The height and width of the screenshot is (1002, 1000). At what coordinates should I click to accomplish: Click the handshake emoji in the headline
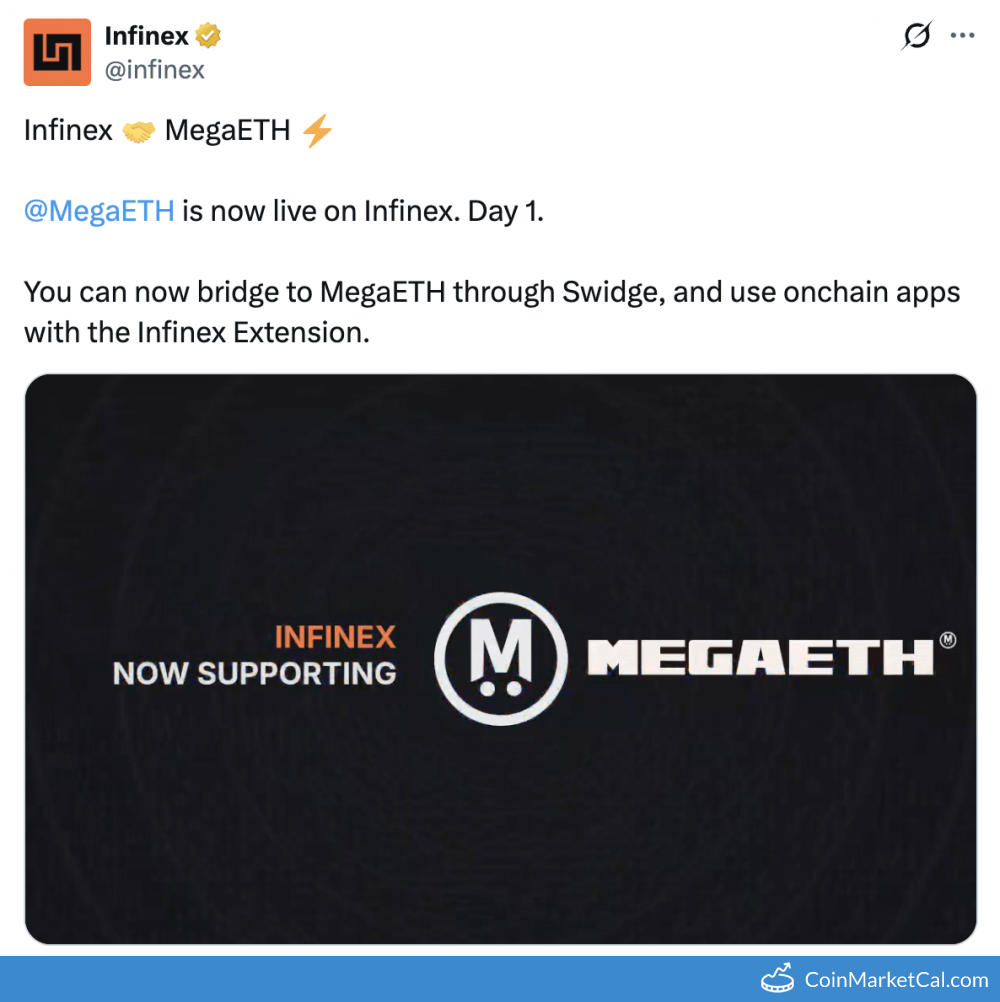point(138,131)
